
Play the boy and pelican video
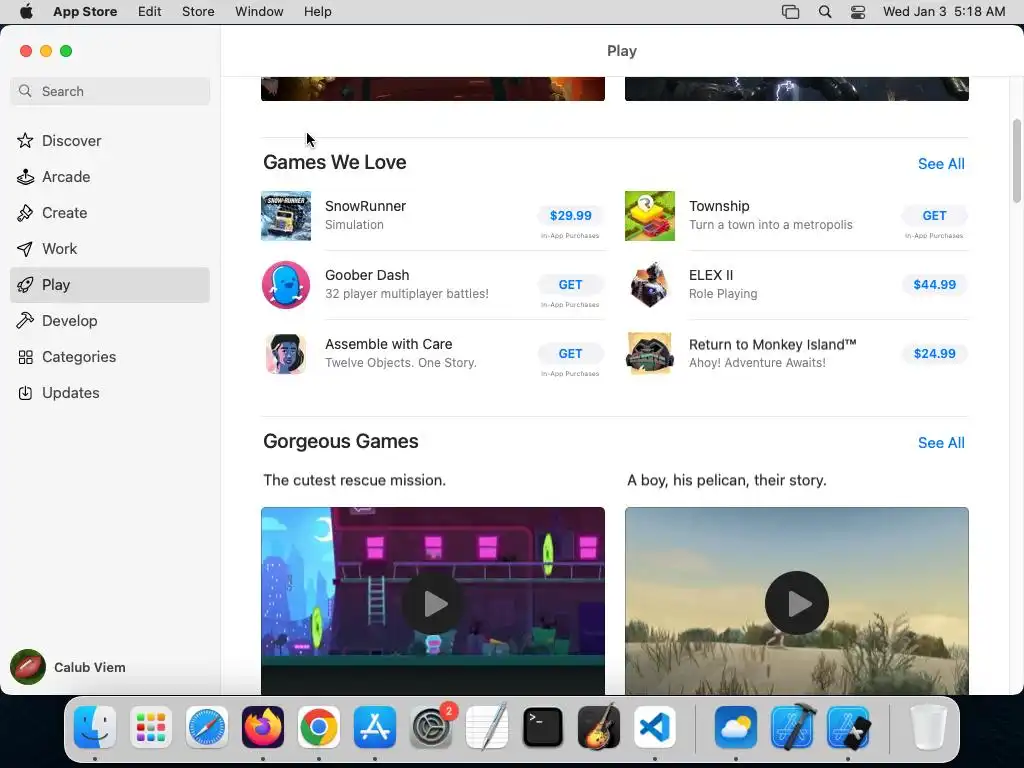(x=797, y=603)
